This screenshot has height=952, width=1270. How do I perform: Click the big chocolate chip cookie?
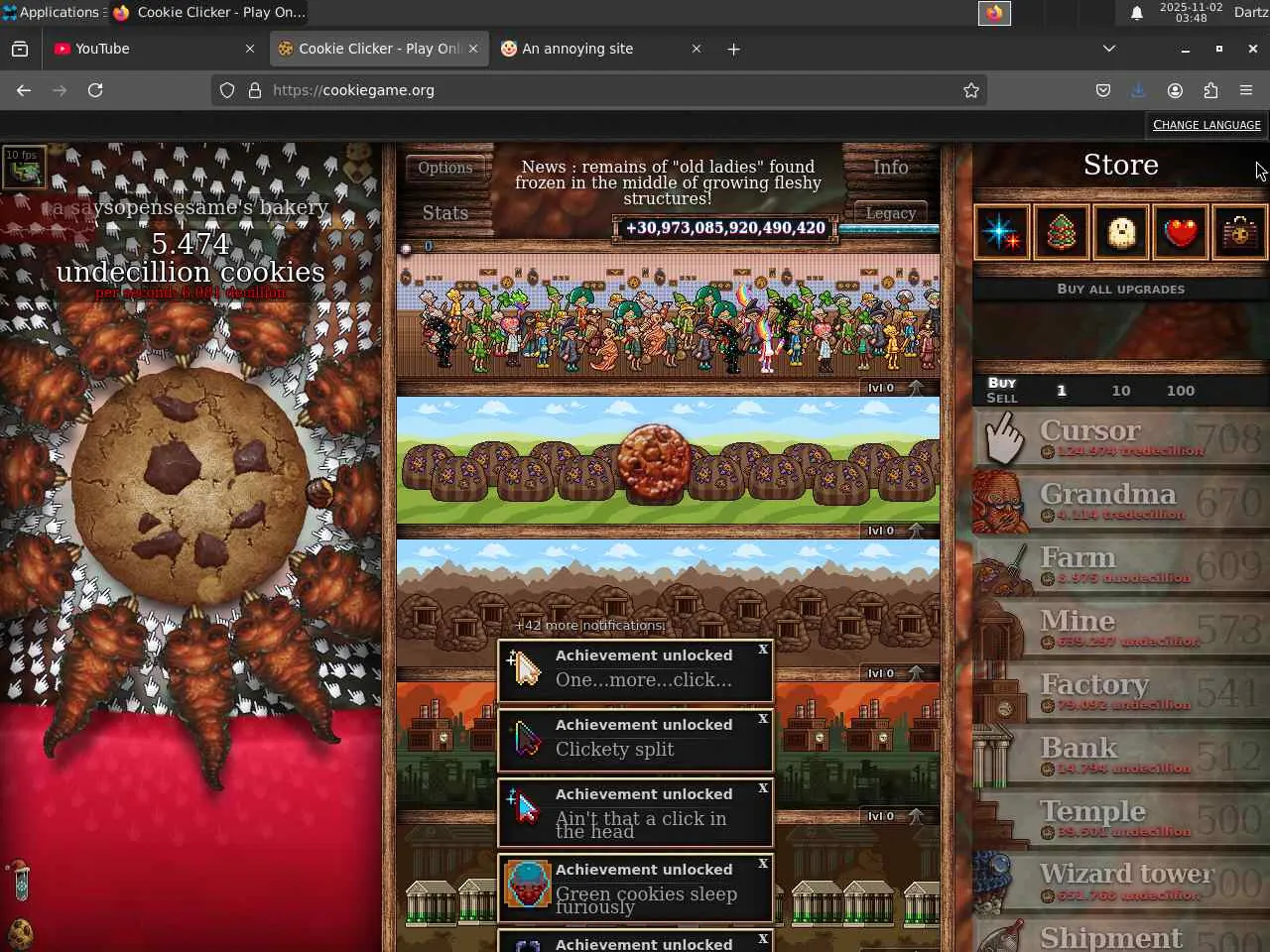tap(190, 486)
